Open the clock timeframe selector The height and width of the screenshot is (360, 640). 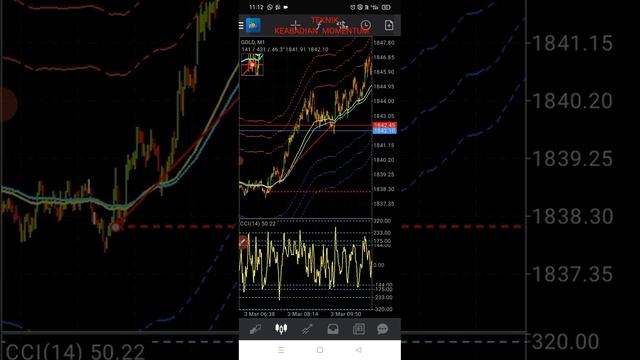[x=366, y=25]
